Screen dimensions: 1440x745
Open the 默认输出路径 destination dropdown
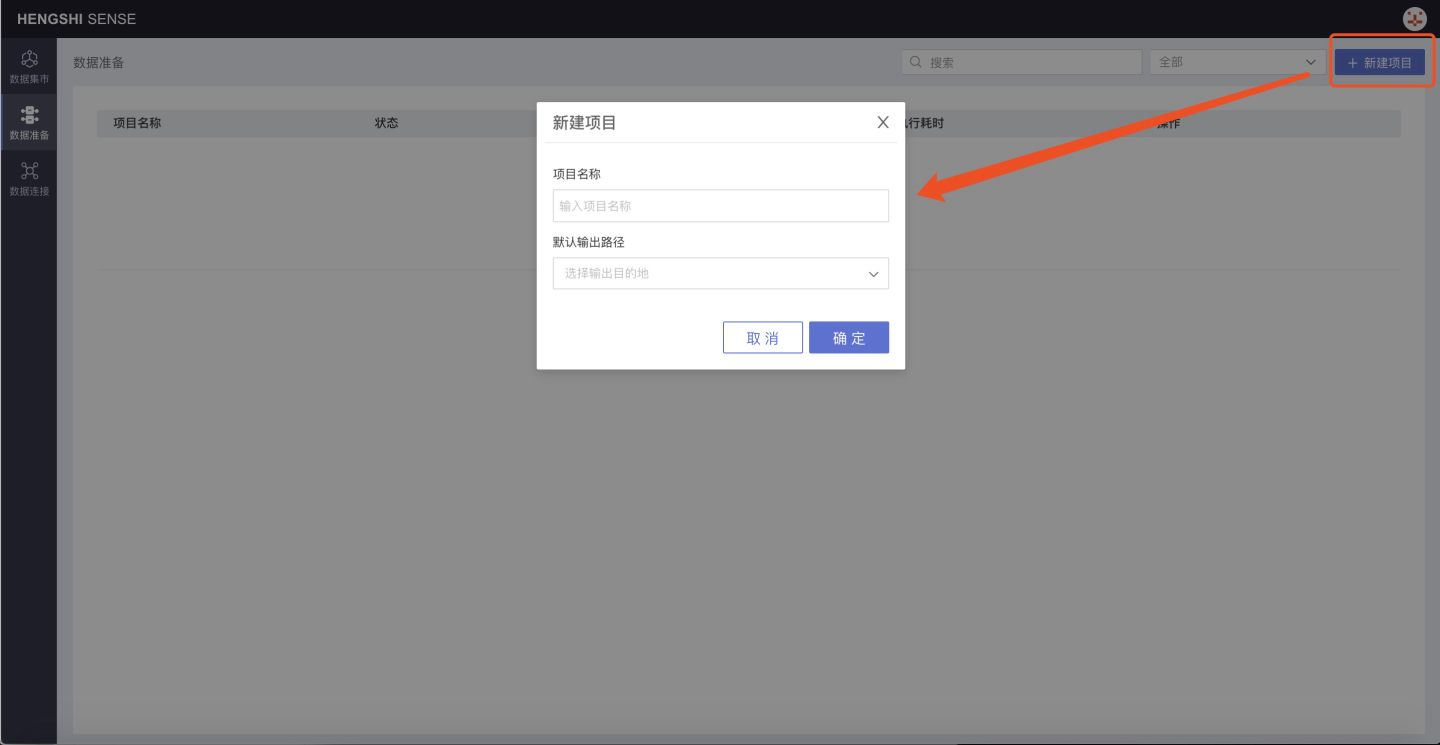[x=720, y=273]
